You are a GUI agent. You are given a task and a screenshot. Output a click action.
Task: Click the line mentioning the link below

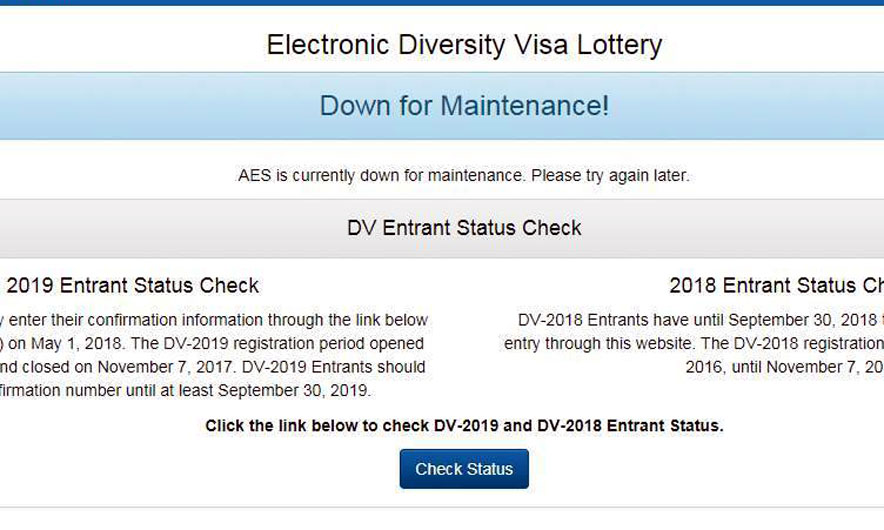[x=214, y=320]
